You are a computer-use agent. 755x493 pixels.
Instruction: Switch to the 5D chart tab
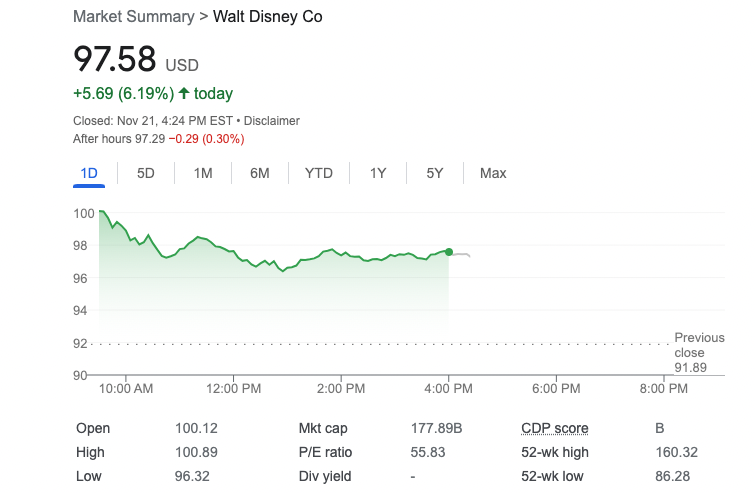[146, 173]
